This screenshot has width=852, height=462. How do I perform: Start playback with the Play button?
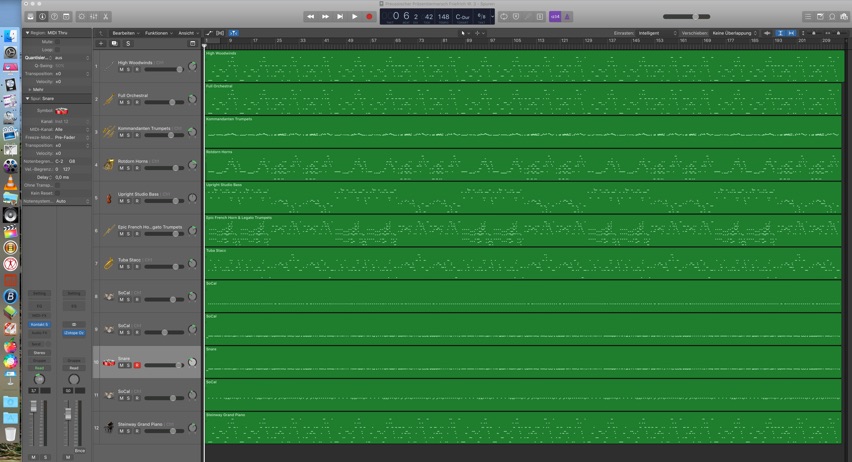coord(354,16)
